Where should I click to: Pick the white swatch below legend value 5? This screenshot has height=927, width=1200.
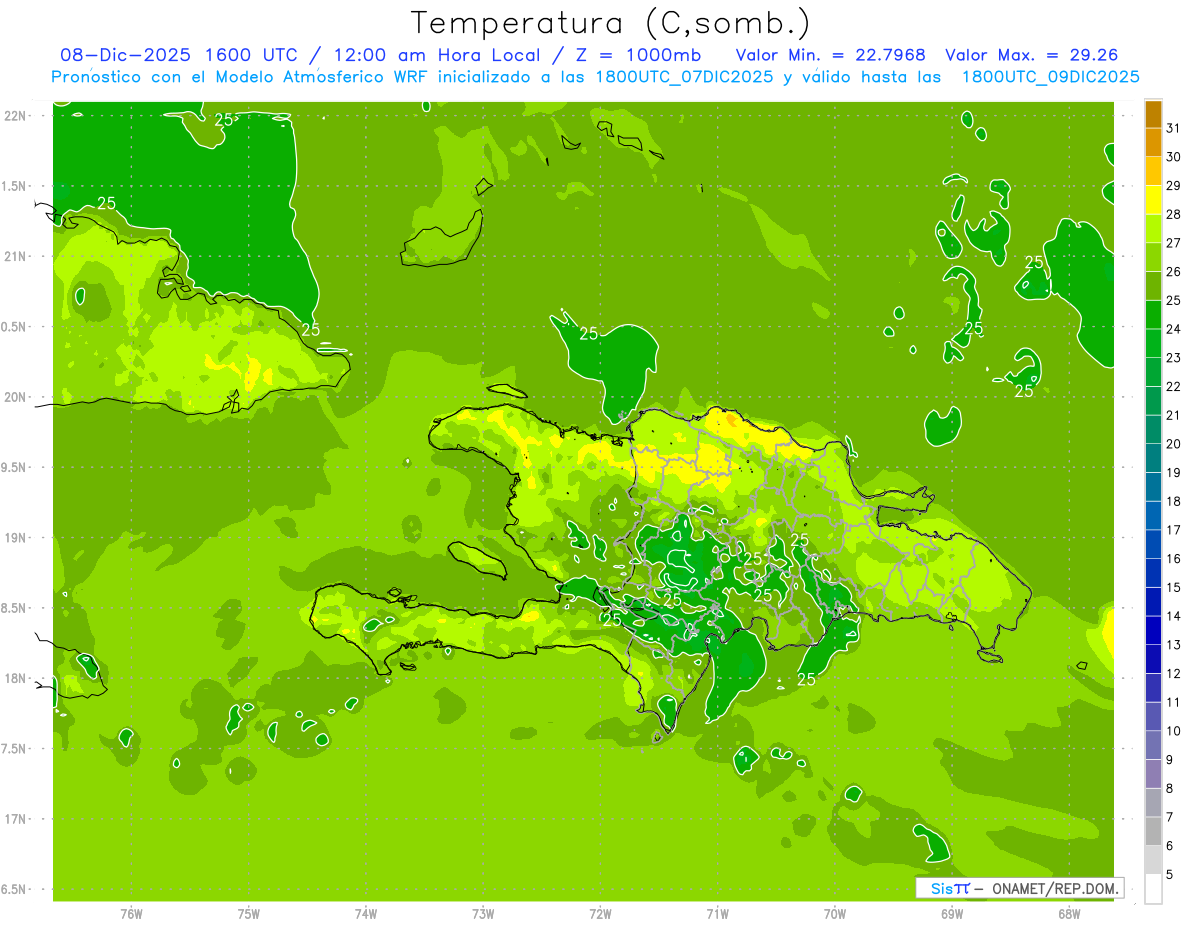coord(1153,889)
